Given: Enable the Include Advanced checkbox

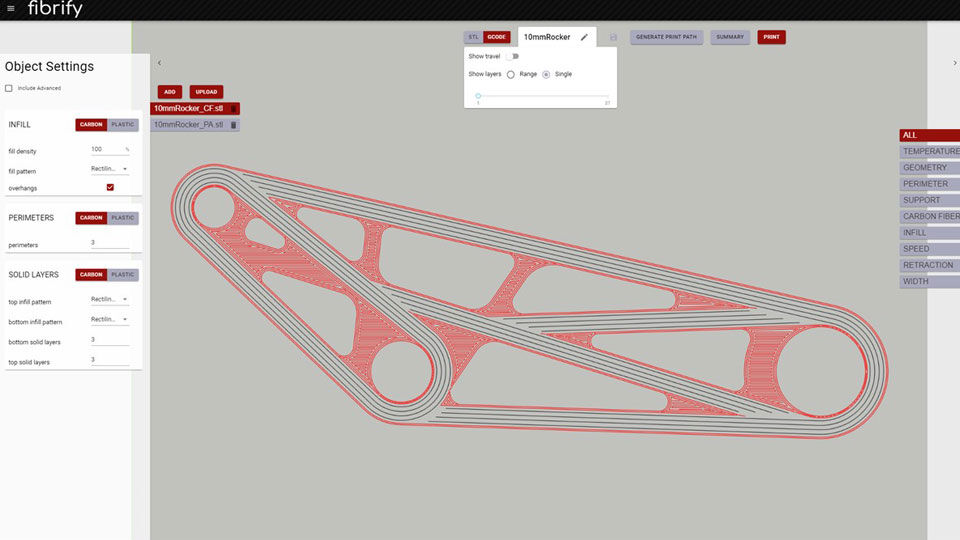Looking at the screenshot, I should tap(9, 88).
